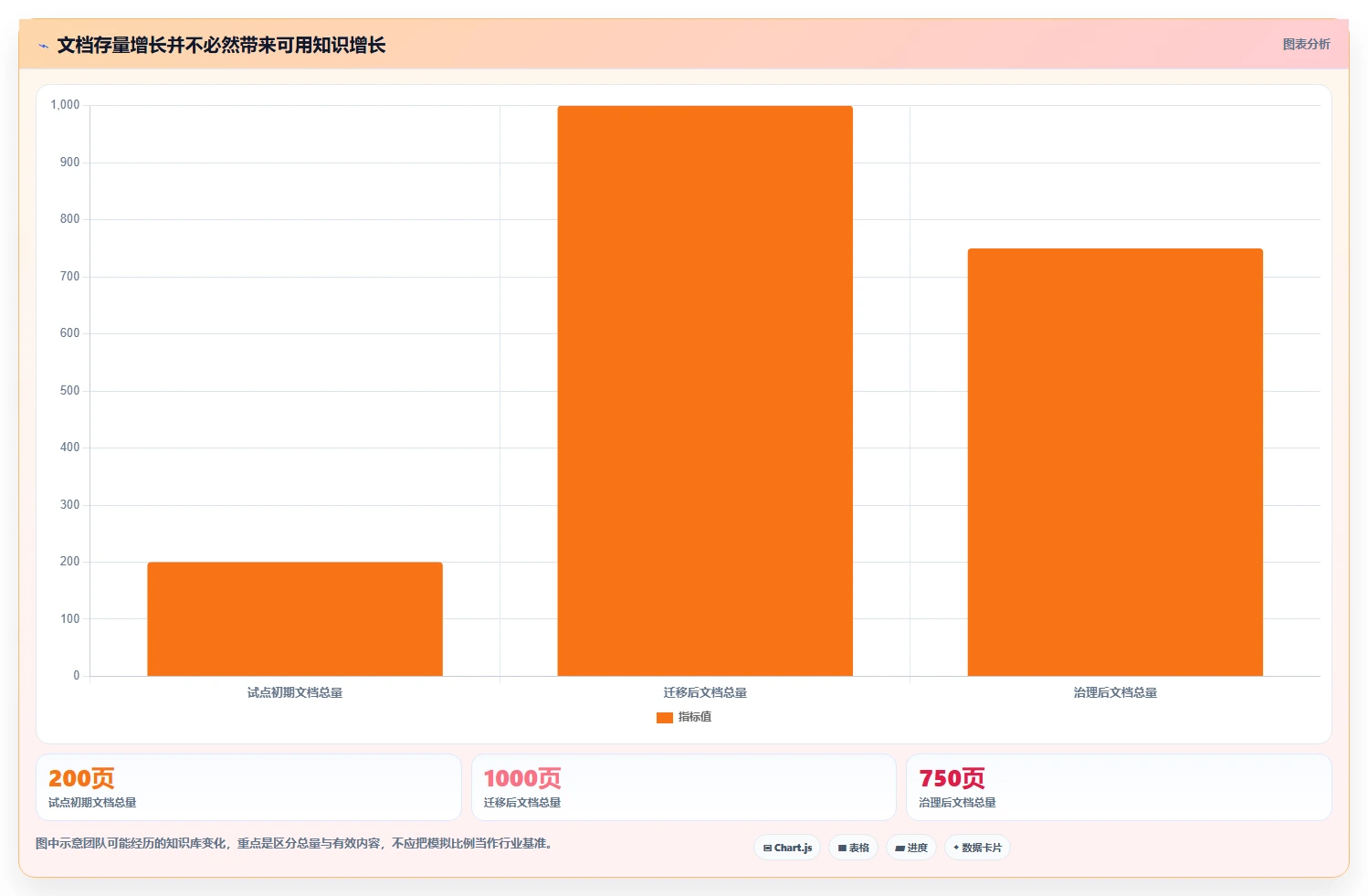Click the 图表分析 label in the header
Image resolution: width=1368 pixels, height=896 pixels.
click(x=1306, y=44)
